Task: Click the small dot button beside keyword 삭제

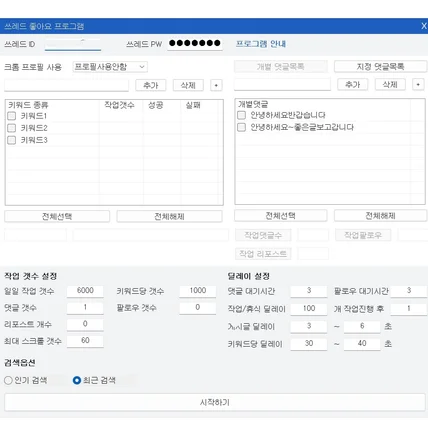Action: [216, 85]
